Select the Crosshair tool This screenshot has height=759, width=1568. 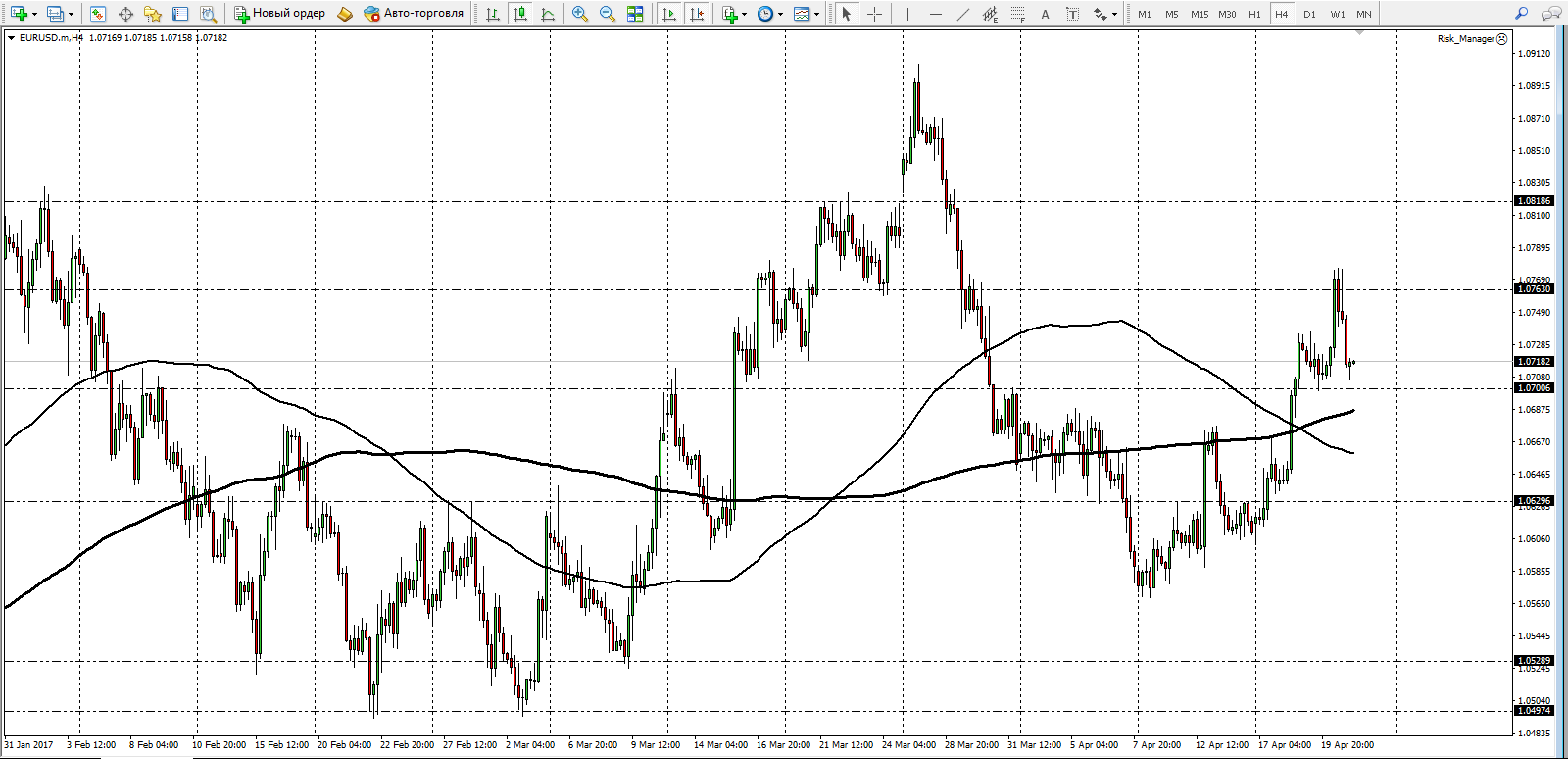pyautogui.click(x=874, y=14)
